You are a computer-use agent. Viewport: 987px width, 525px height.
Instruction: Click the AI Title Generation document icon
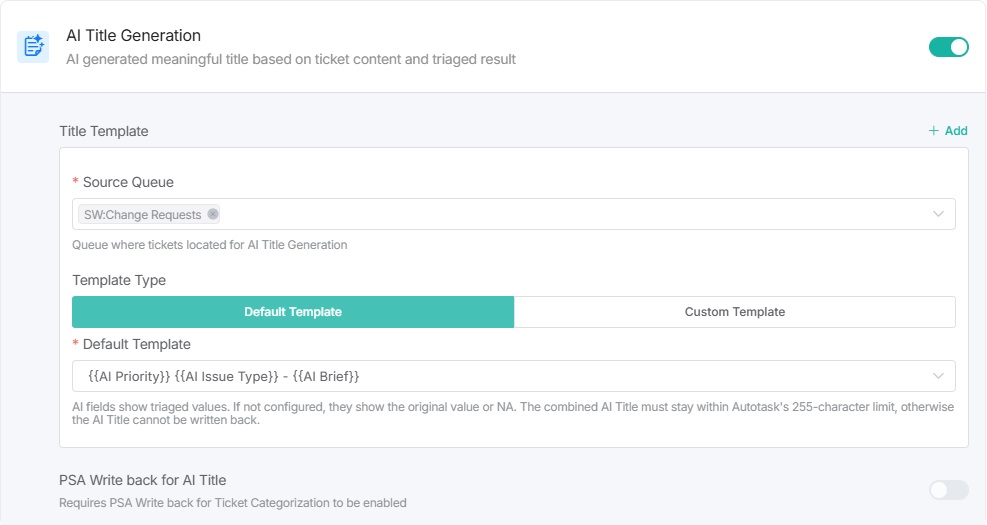pyautogui.click(x=33, y=46)
